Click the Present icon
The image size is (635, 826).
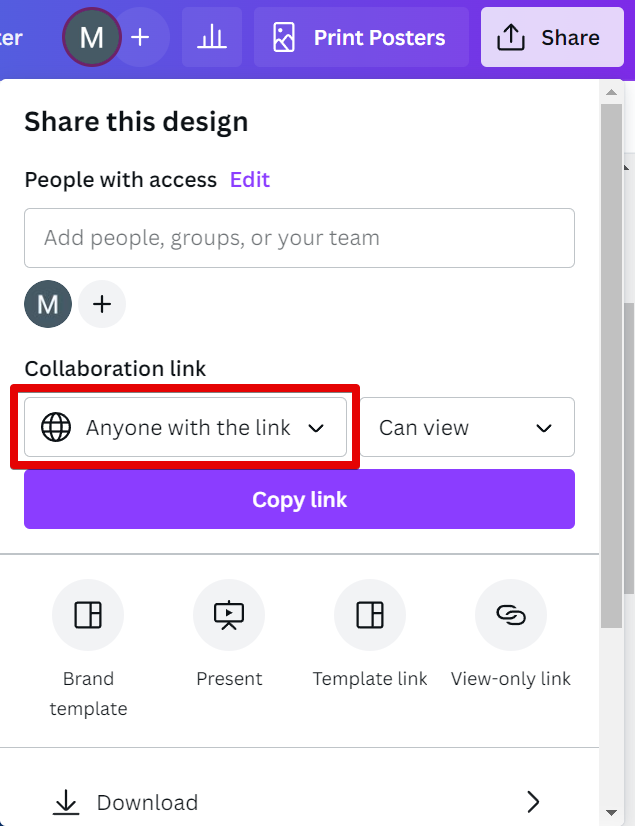229,615
